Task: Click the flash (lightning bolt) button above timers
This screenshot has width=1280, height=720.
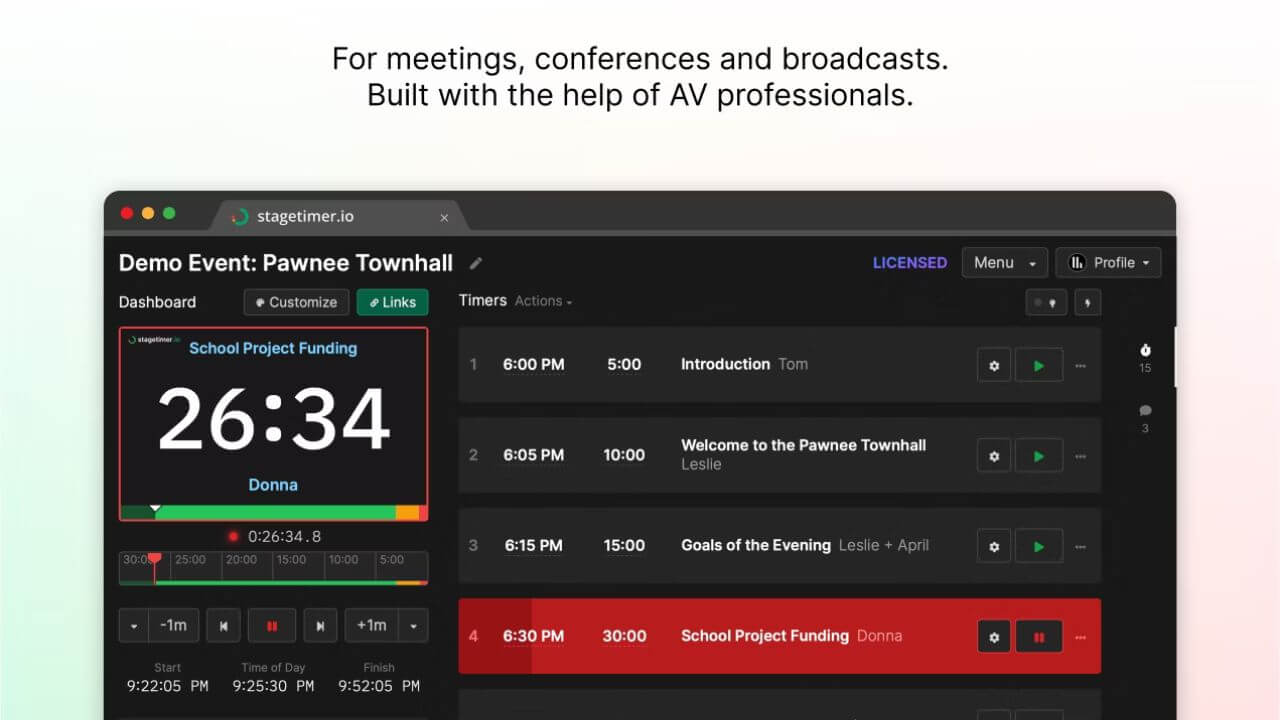Action: click(1087, 302)
